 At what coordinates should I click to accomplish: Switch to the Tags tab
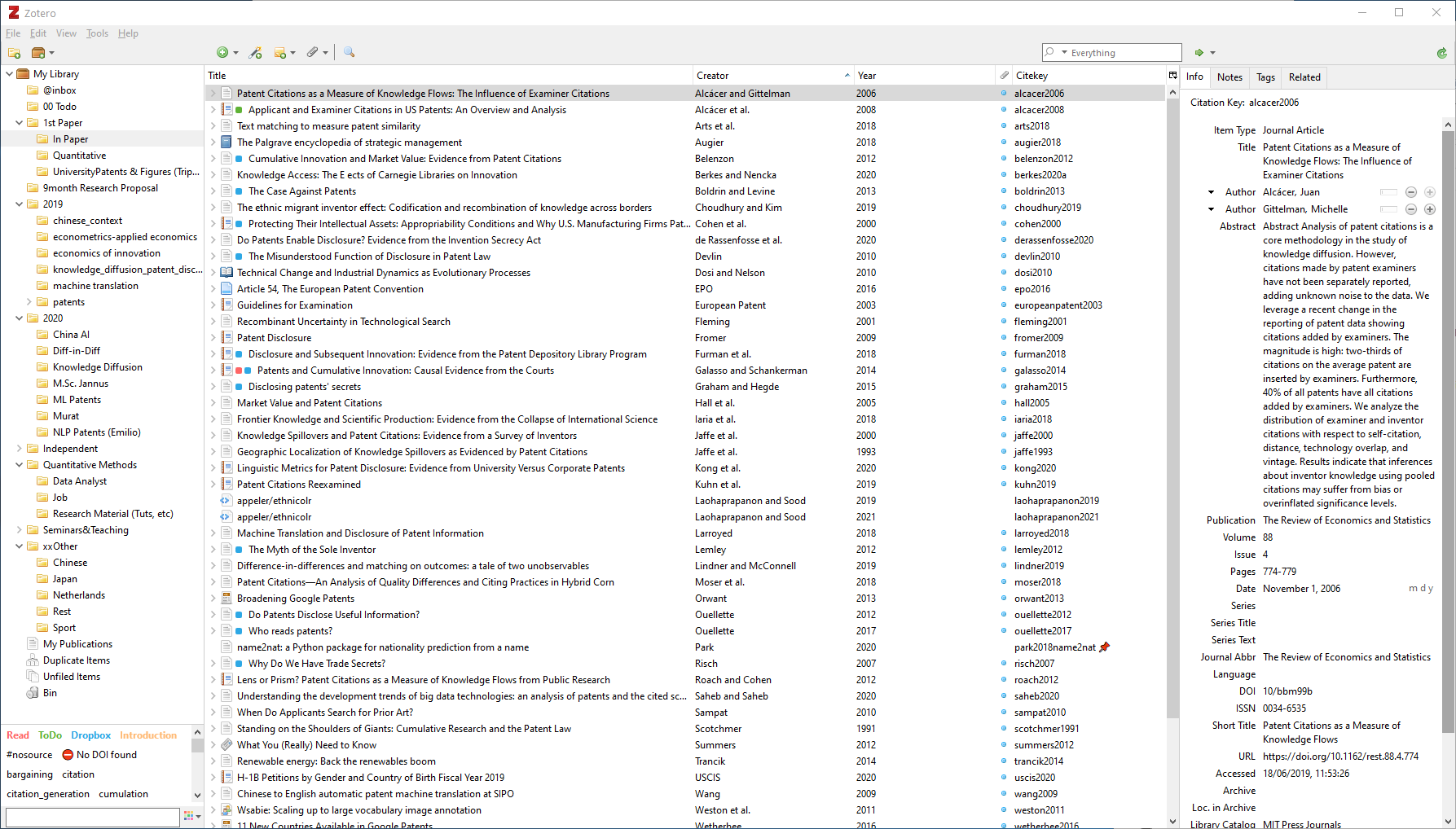coord(1265,77)
